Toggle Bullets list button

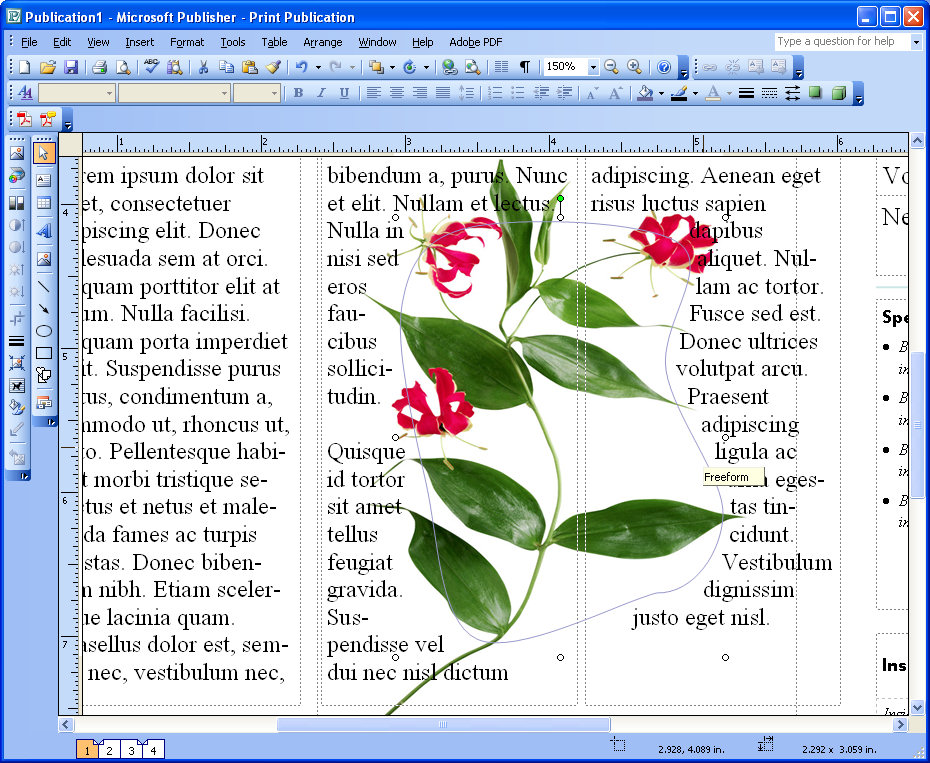pyautogui.click(x=518, y=93)
